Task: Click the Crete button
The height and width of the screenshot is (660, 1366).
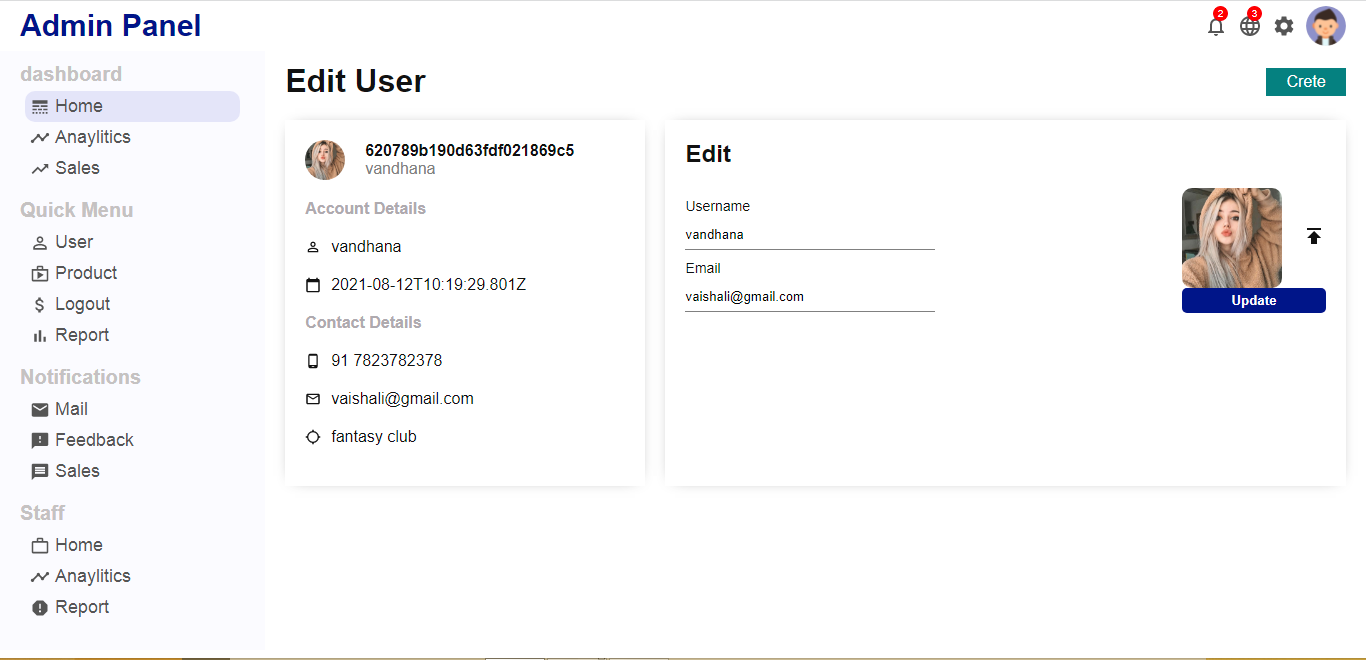Action: coord(1305,82)
